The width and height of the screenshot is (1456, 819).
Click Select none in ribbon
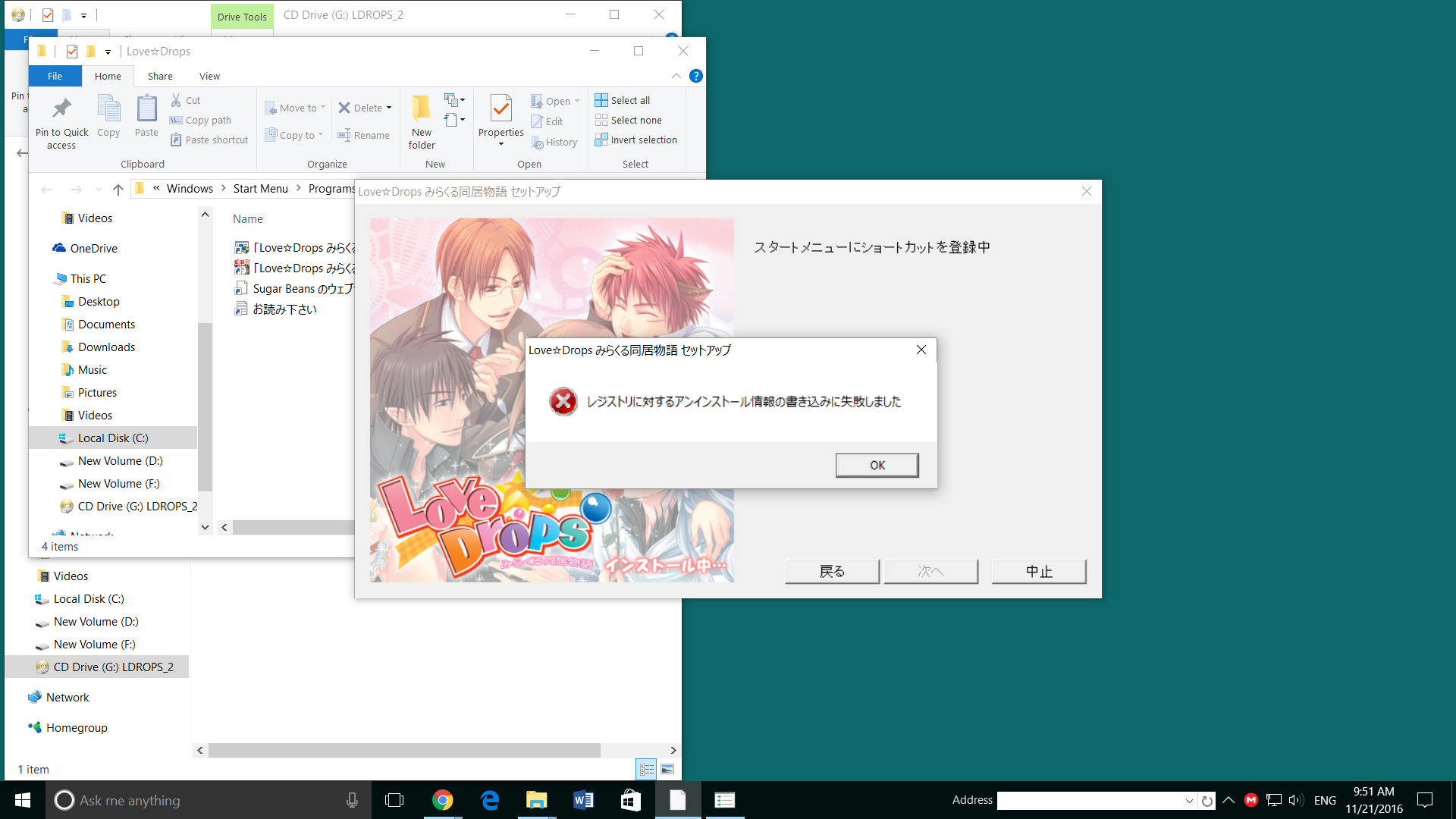click(629, 120)
